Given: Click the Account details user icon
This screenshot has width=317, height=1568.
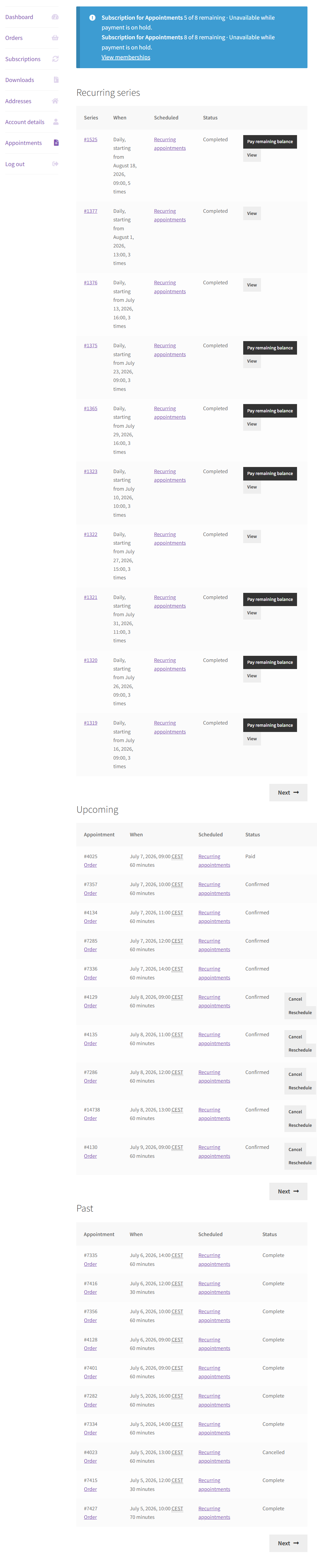Looking at the screenshot, I should (55, 122).
